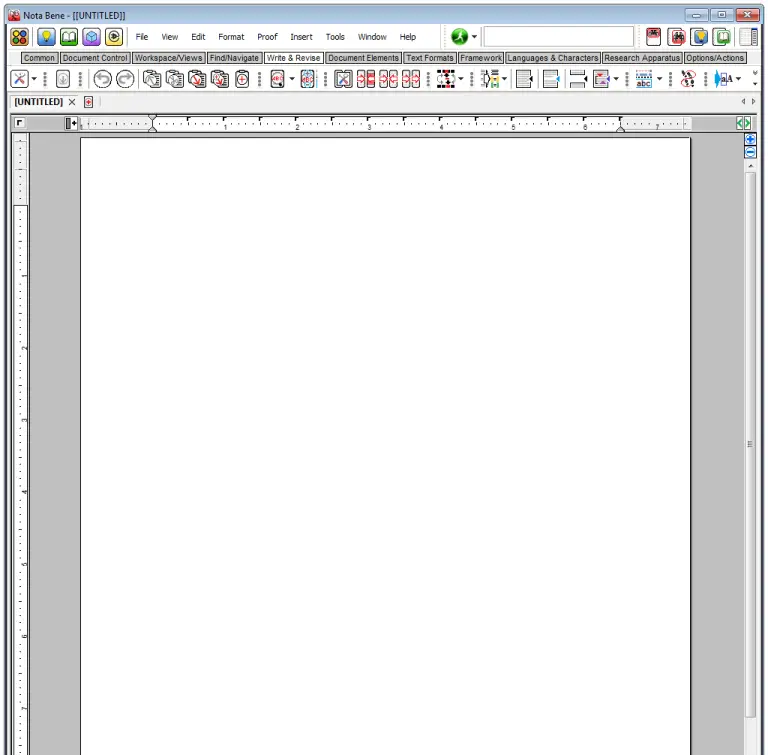Screen dimensions: 768x755
Task: Expand dropdown next to crossed tools icon
Action: pos(34,78)
